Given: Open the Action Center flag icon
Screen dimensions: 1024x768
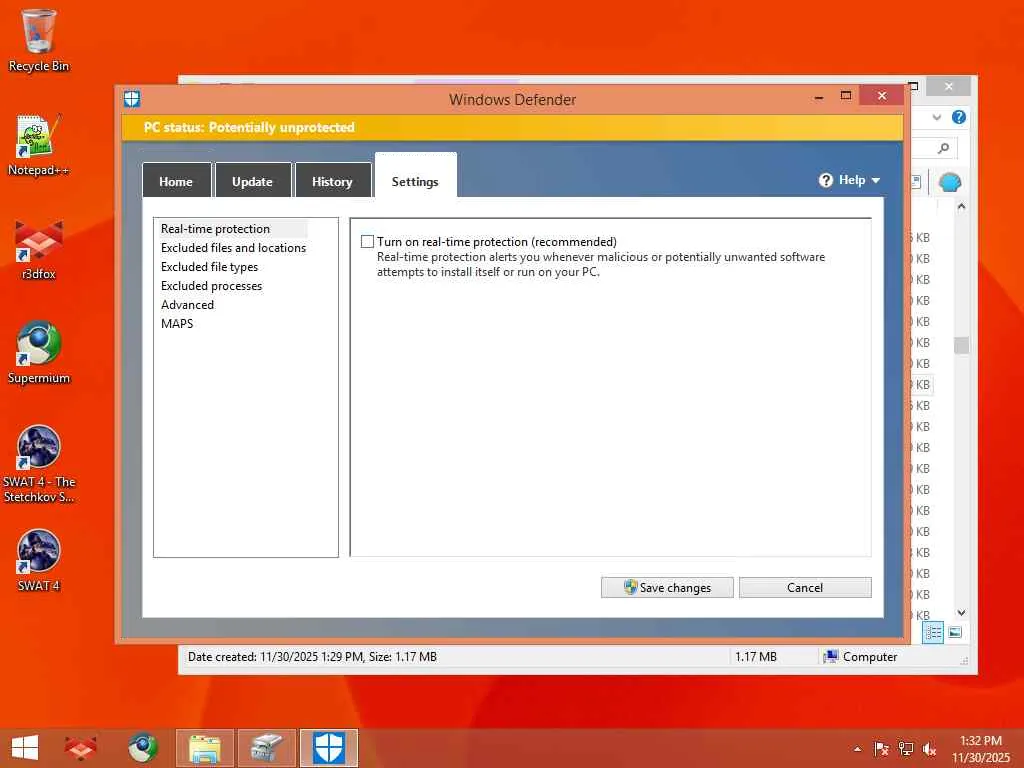Looking at the screenshot, I should pos(881,748).
